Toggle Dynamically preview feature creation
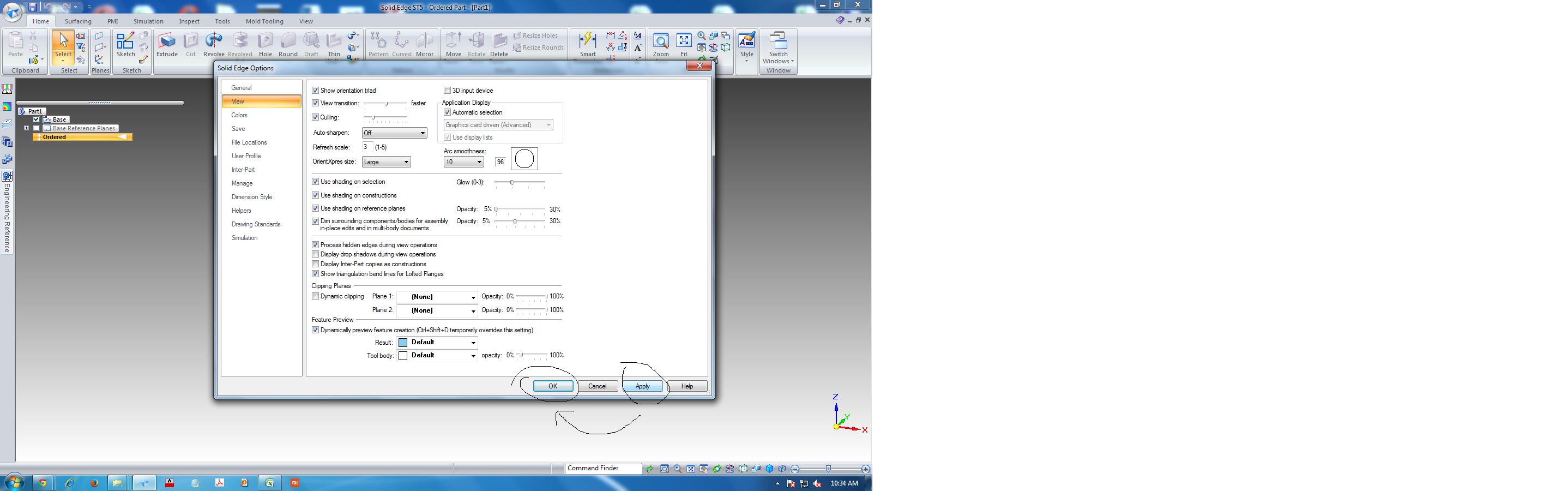The width and height of the screenshot is (1568, 491). pos(315,330)
